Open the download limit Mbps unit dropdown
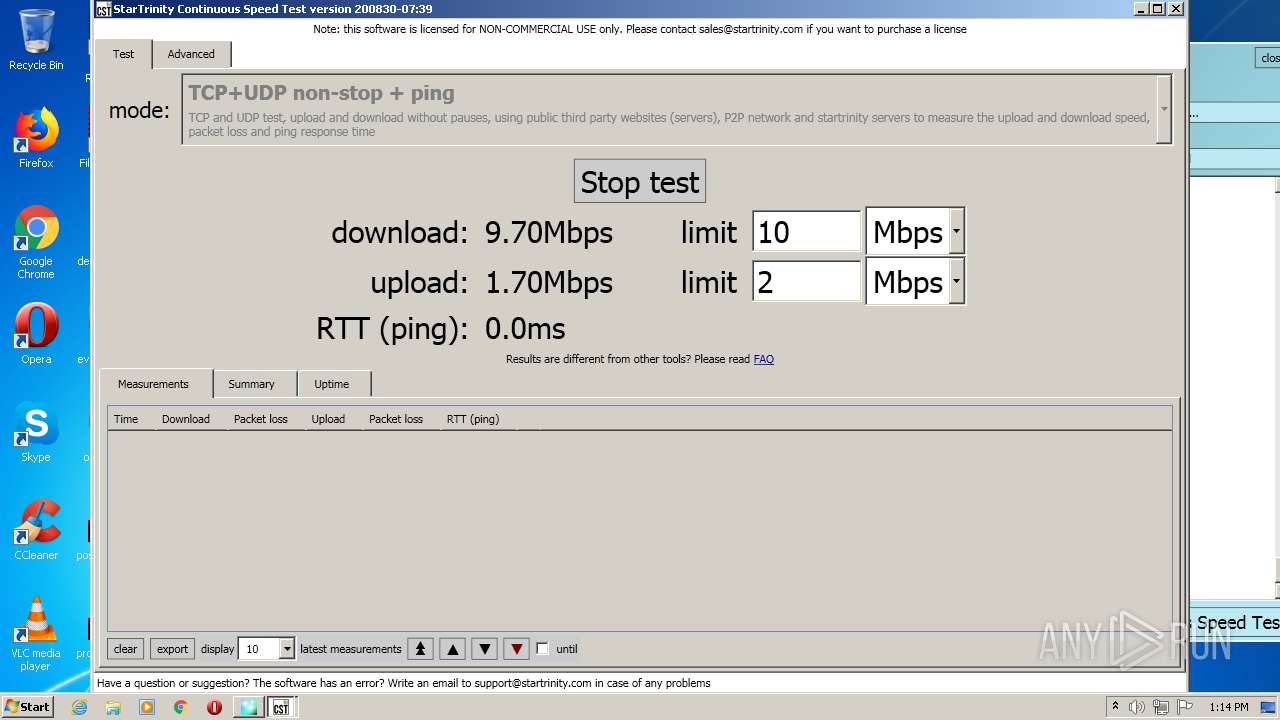The height and width of the screenshot is (720, 1280). [957, 232]
